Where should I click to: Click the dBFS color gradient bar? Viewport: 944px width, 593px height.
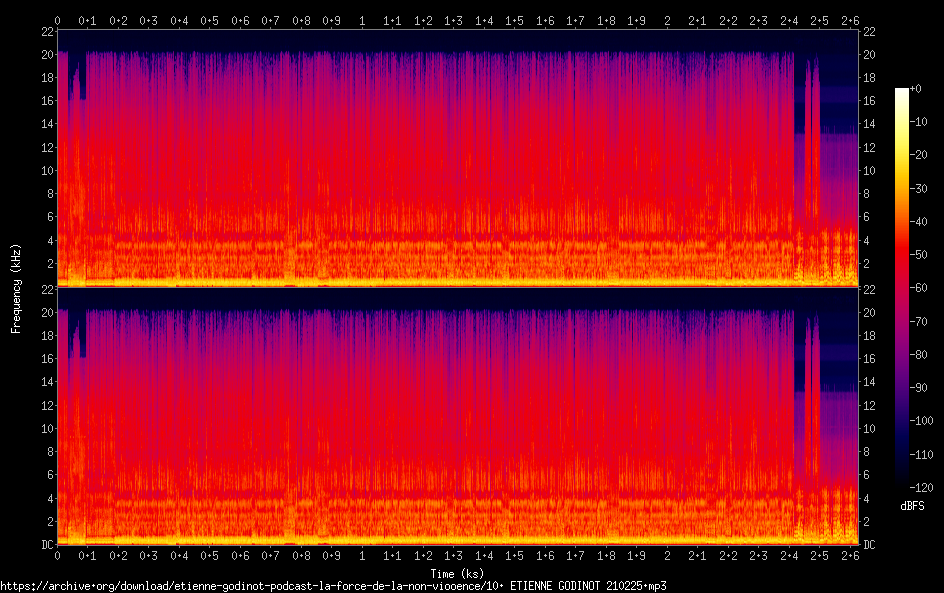tap(902, 287)
